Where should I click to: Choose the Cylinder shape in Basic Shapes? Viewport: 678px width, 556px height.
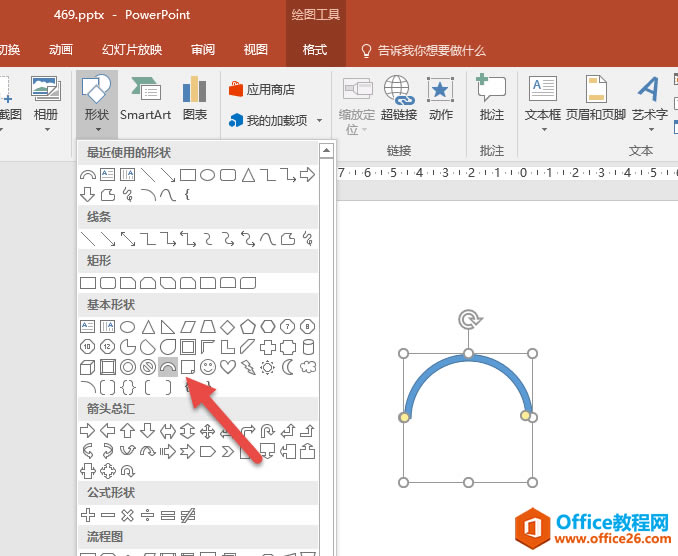pyautogui.click(x=308, y=347)
